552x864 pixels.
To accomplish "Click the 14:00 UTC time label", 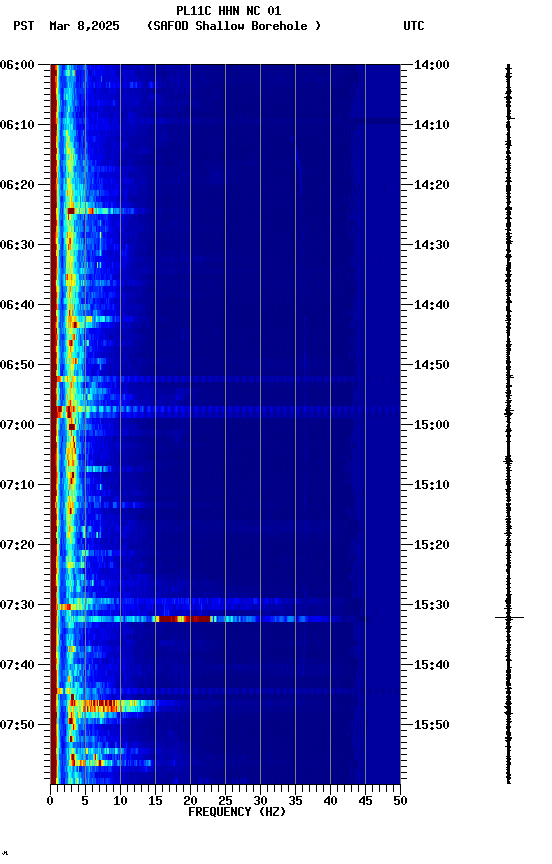I will click(x=432, y=65).
